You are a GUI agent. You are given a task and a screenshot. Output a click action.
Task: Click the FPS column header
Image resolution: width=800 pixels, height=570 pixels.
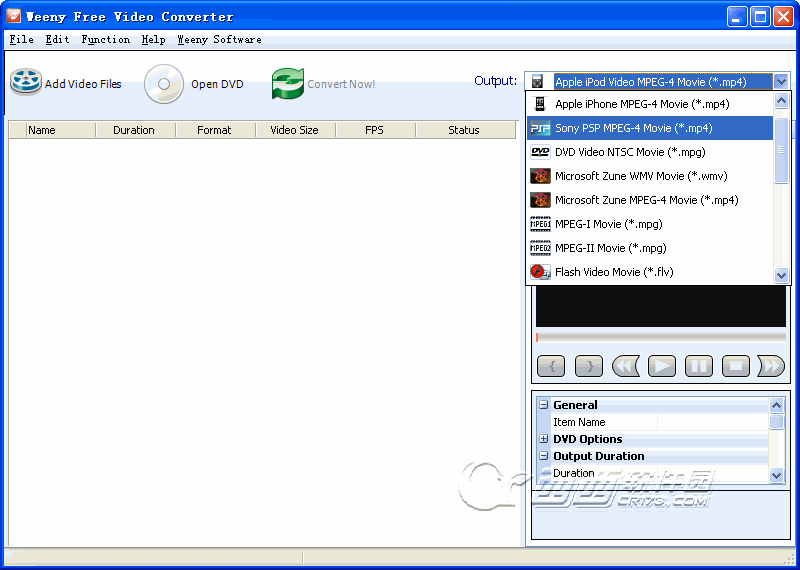pyautogui.click(x=376, y=130)
